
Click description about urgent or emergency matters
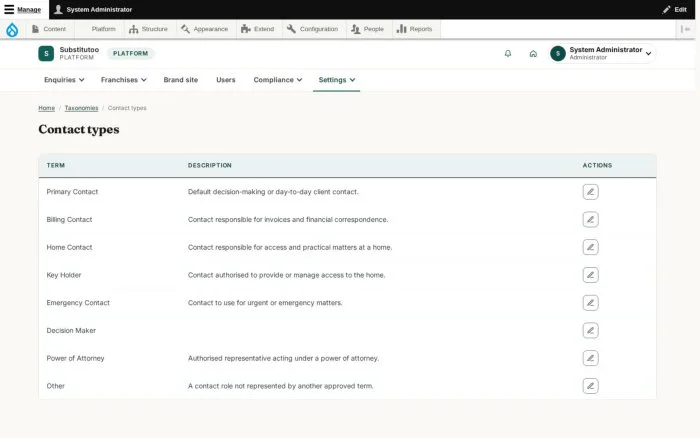pos(265,303)
